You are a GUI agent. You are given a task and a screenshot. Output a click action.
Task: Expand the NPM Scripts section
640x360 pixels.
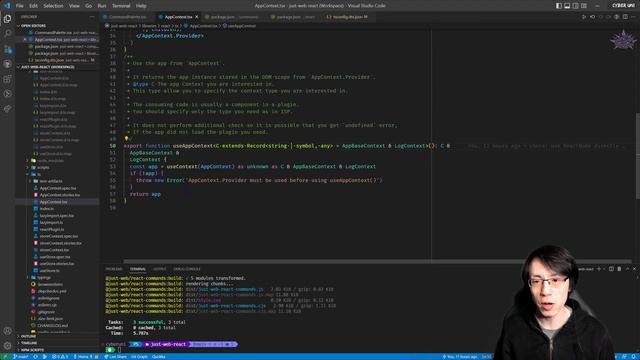coord(32,350)
